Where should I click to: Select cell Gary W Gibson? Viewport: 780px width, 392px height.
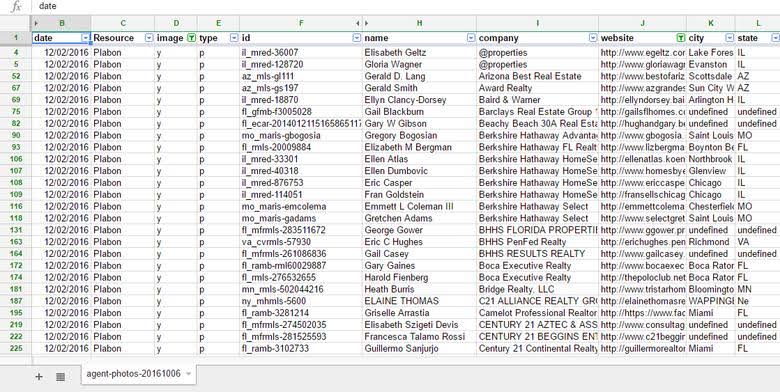(419, 123)
